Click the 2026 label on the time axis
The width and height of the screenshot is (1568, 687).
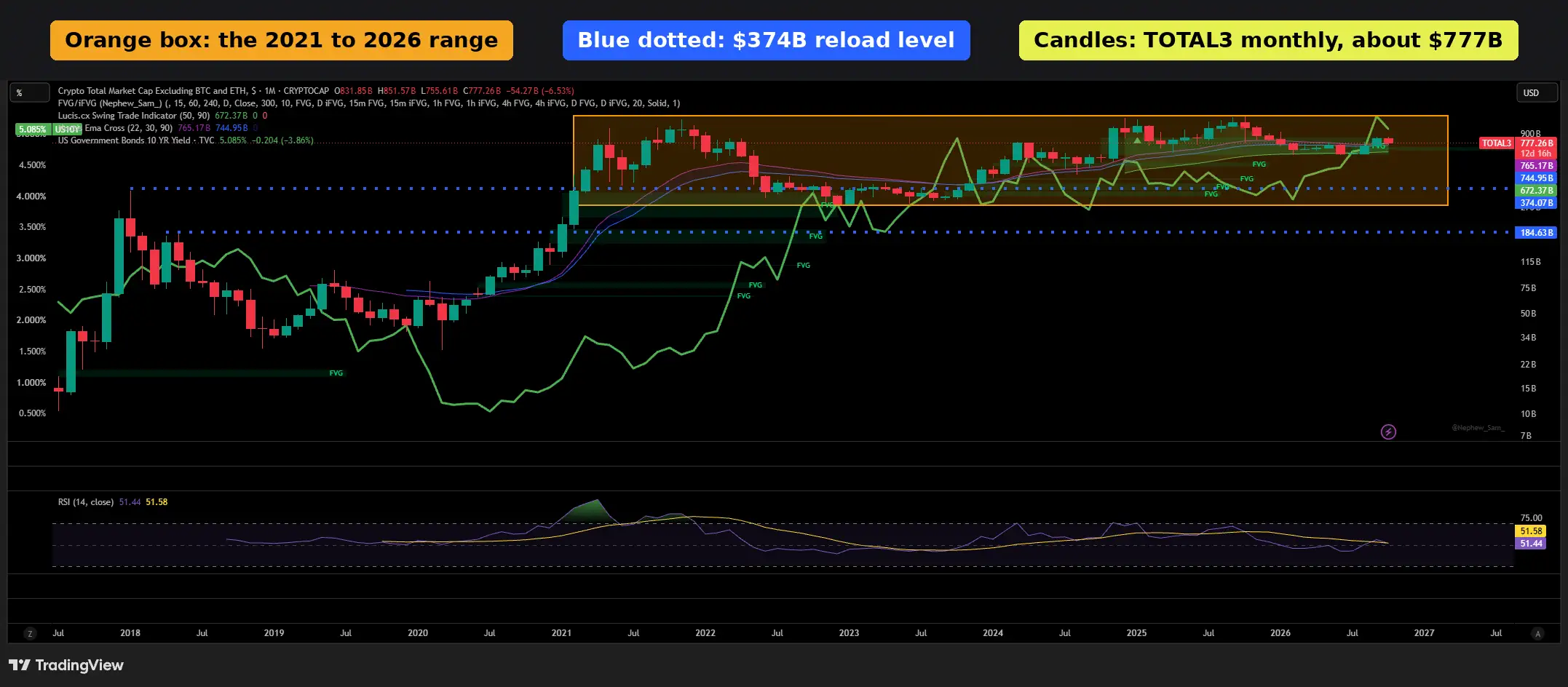pos(1280,633)
